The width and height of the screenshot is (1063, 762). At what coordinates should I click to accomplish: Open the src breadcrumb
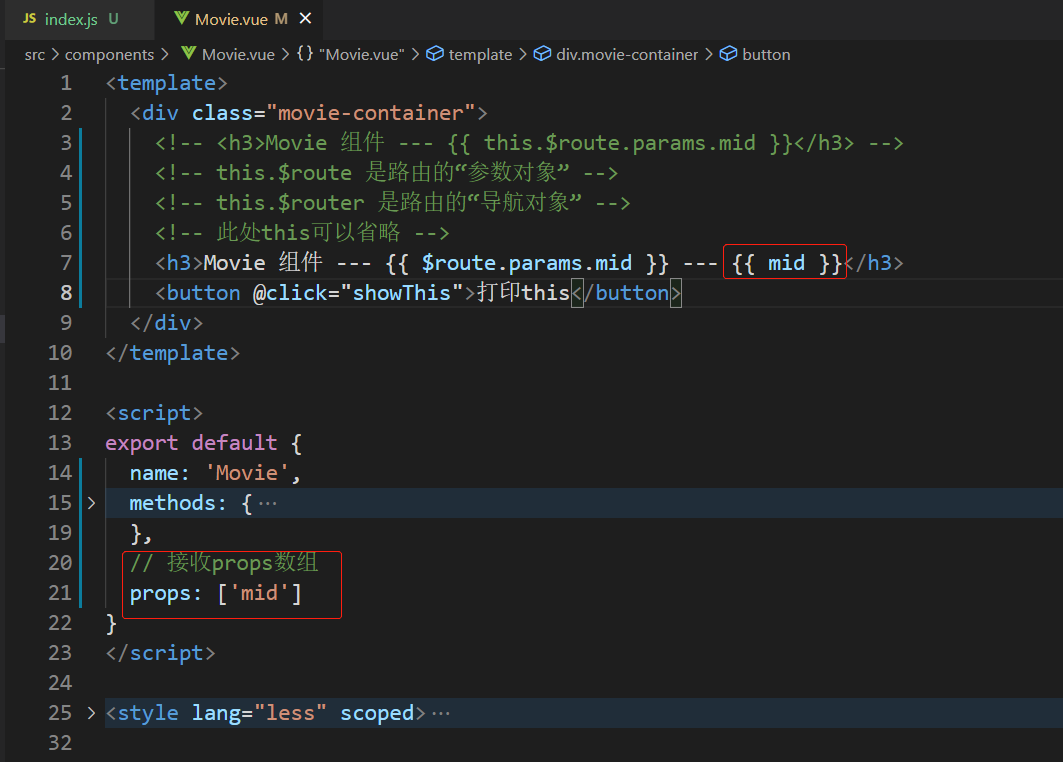tap(35, 55)
